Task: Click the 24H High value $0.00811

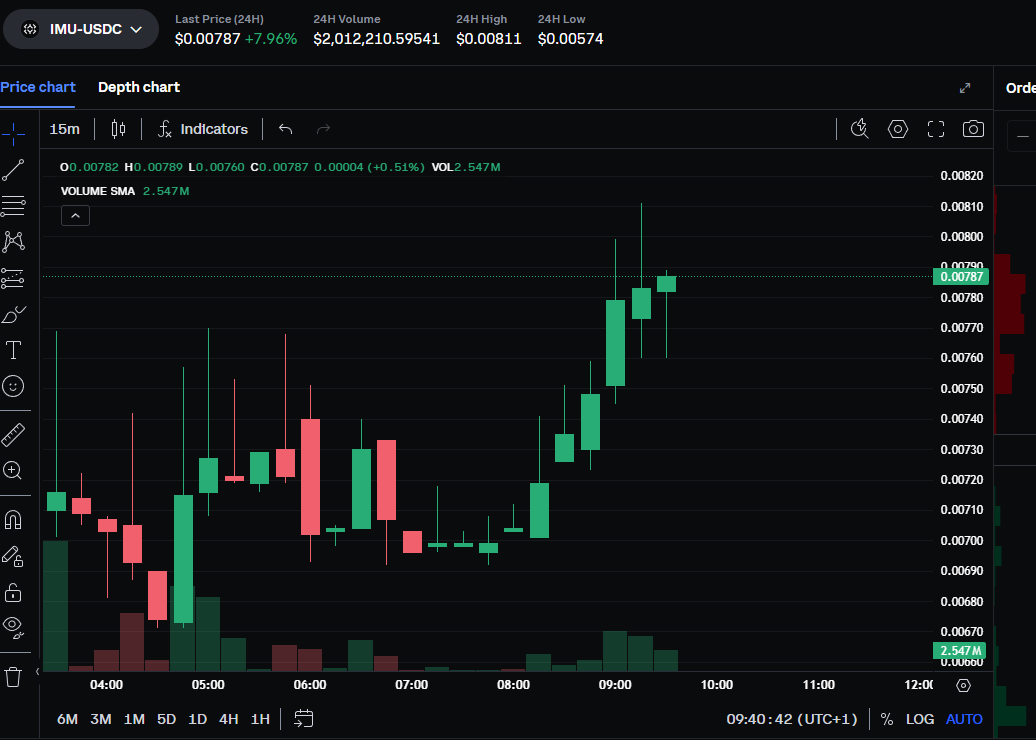Action: click(x=489, y=39)
